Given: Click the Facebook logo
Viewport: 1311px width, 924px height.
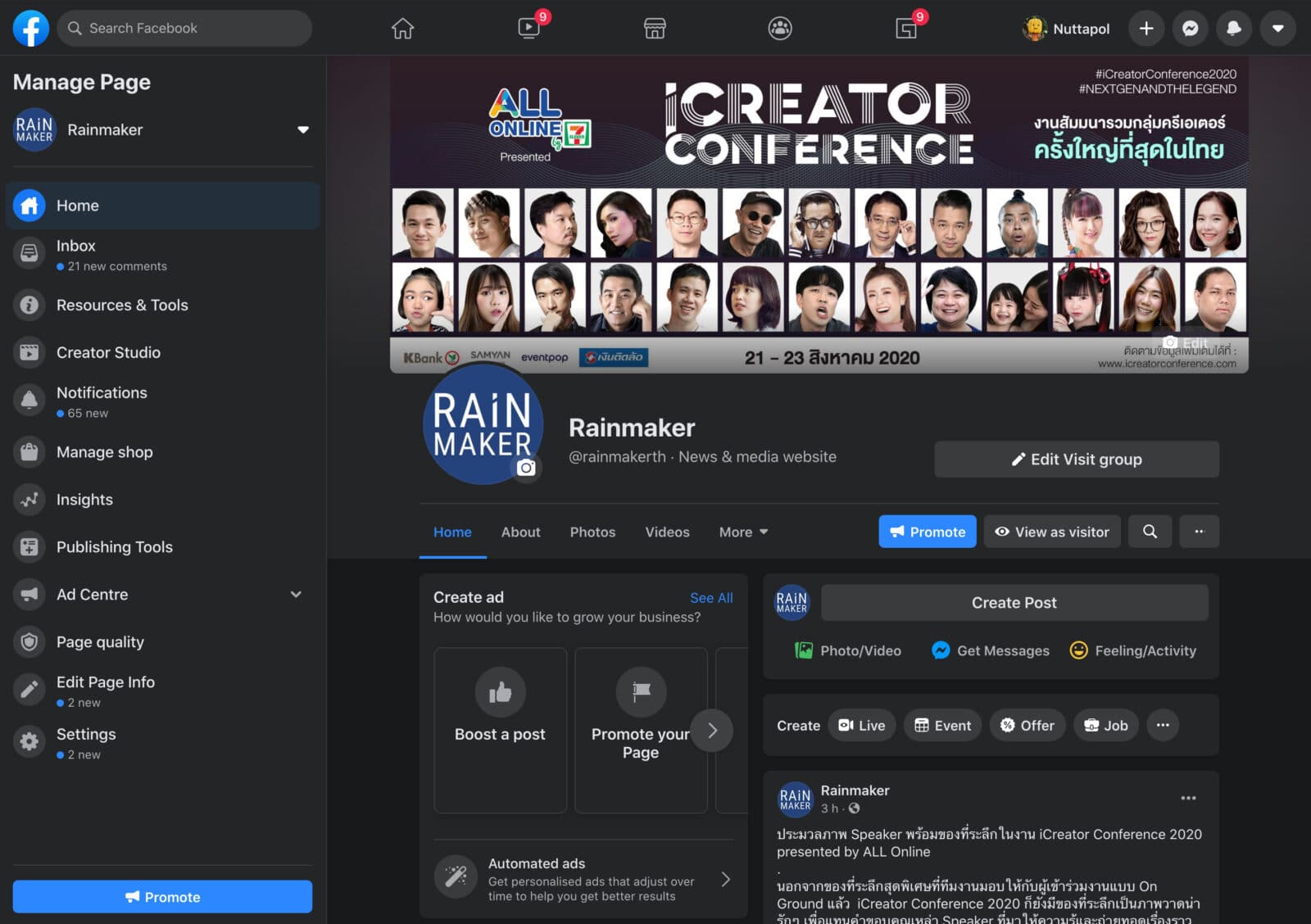Looking at the screenshot, I should [x=30, y=29].
